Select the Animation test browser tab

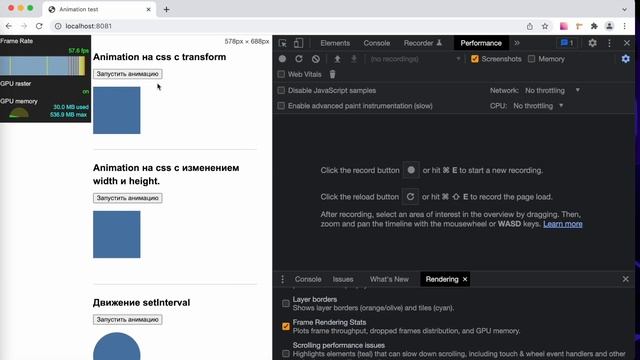(98, 9)
